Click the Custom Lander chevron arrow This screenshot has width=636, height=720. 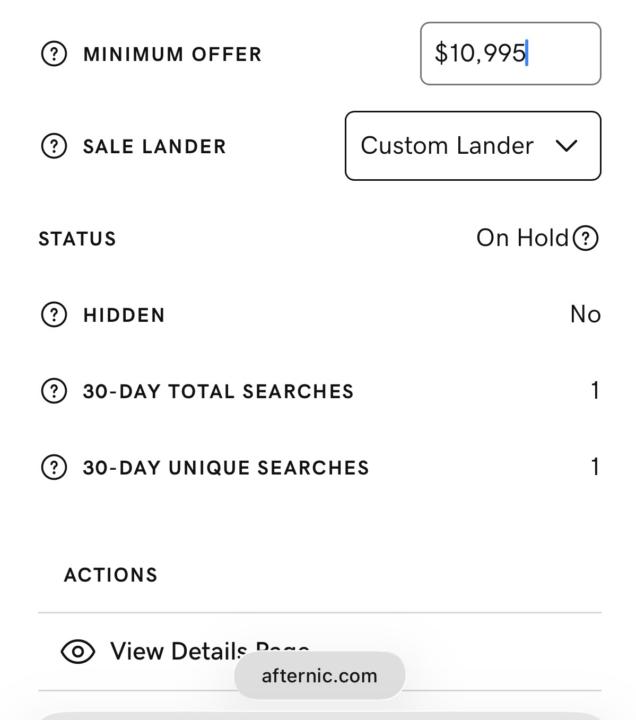(x=566, y=146)
